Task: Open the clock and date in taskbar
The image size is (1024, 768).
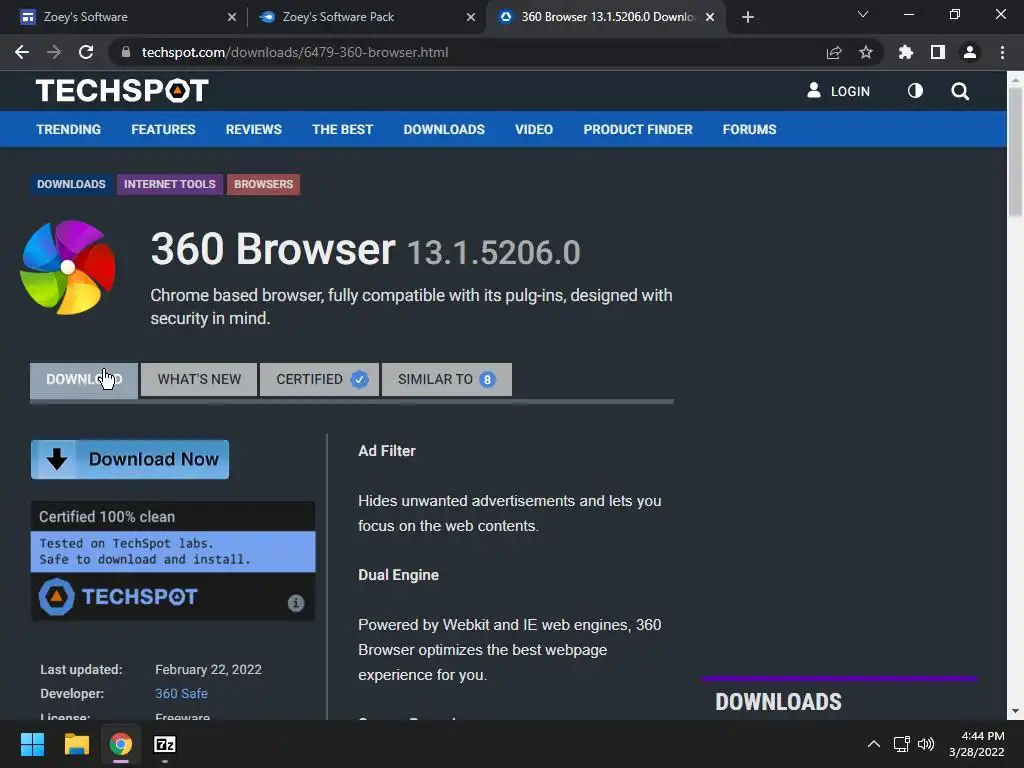Action: point(976,744)
